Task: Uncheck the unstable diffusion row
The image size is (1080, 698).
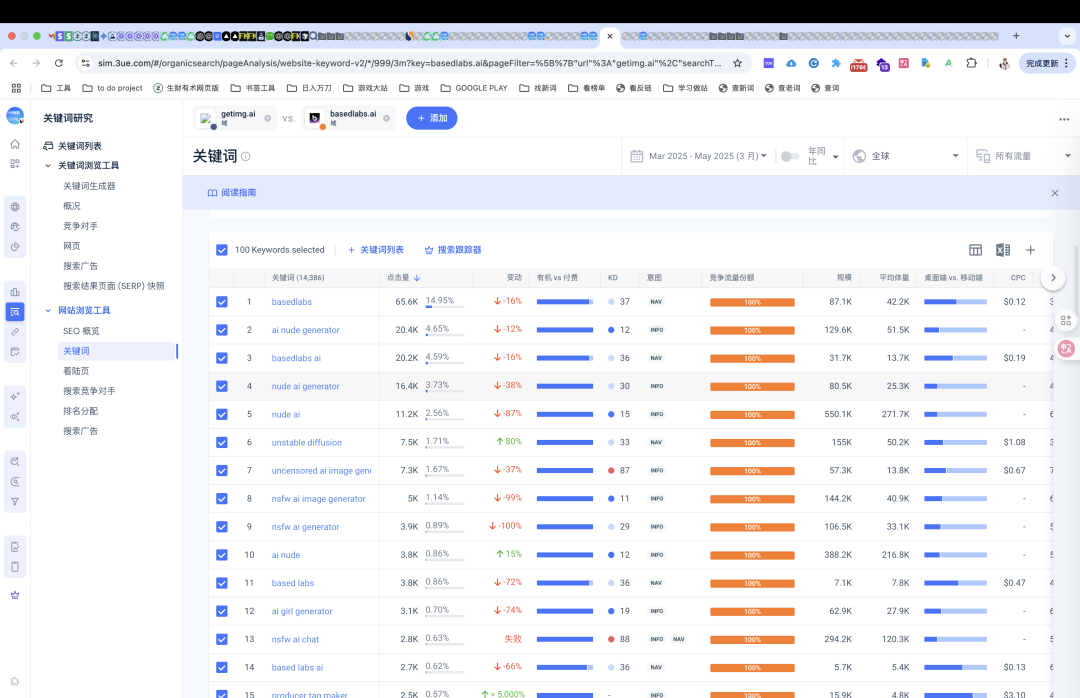Action: click(x=222, y=442)
